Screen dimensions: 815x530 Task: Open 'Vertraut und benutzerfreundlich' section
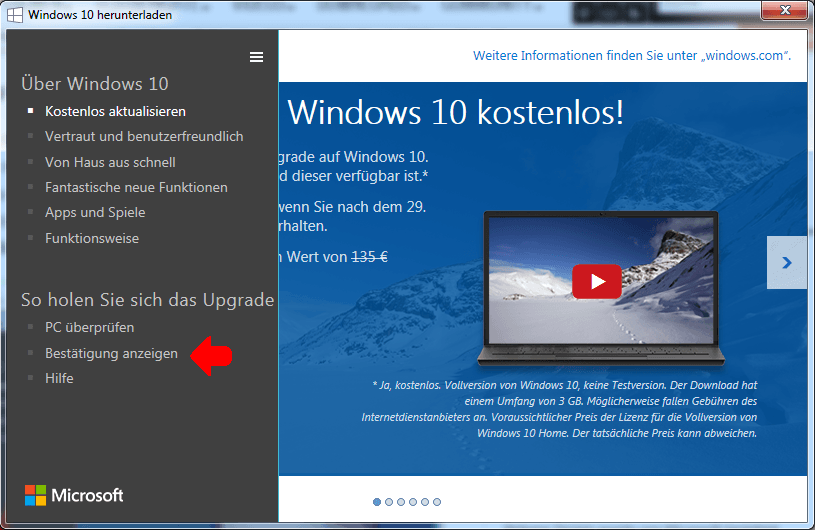(144, 136)
